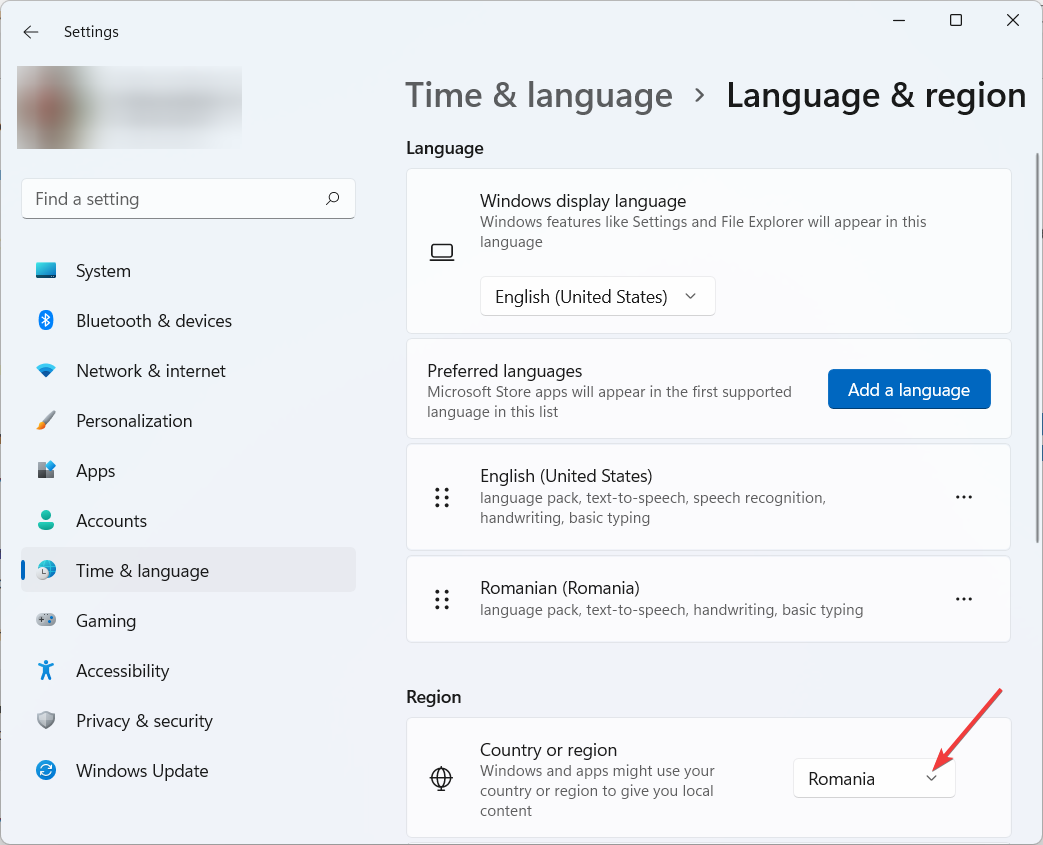Select Apps in the sidebar
Image resolution: width=1043 pixels, height=845 pixels.
tap(96, 471)
